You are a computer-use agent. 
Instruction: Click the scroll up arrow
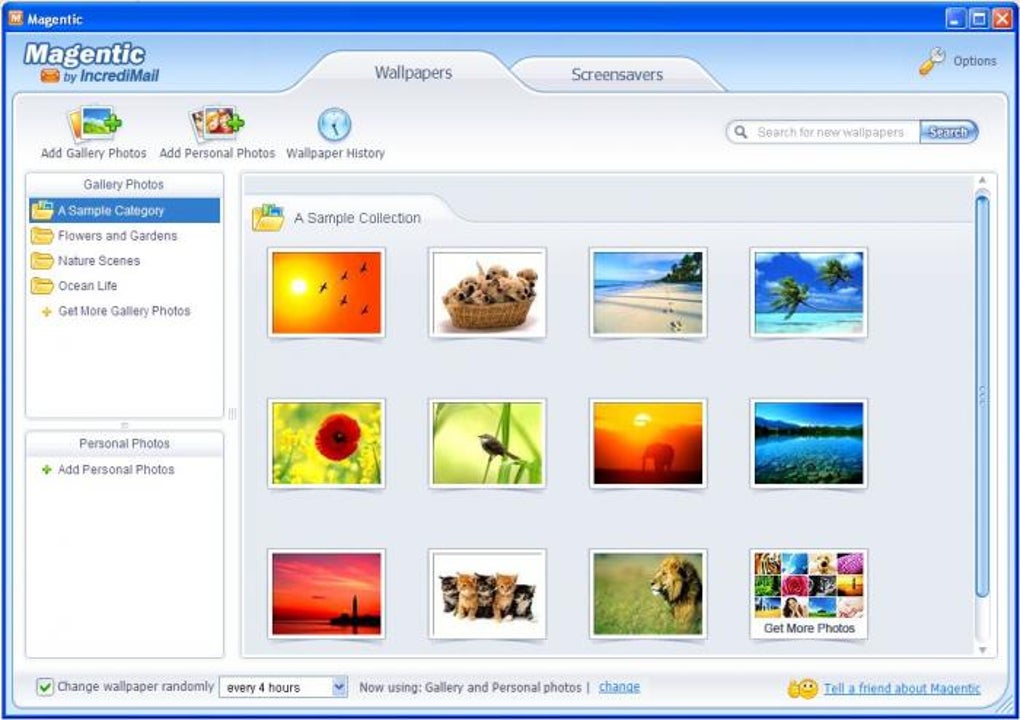982,180
